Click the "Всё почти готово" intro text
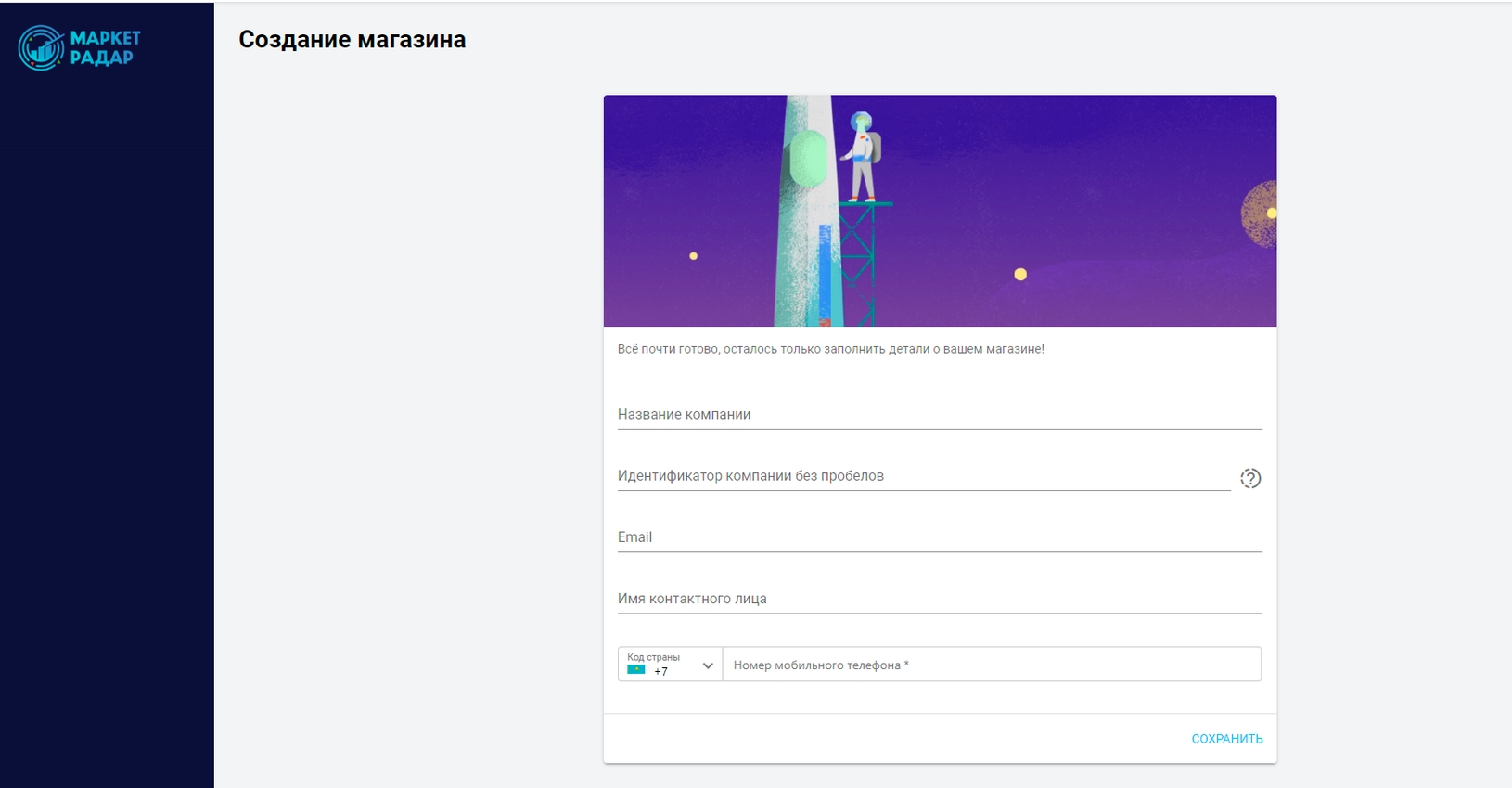This screenshot has height=788, width=1512. [x=830, y=349]
